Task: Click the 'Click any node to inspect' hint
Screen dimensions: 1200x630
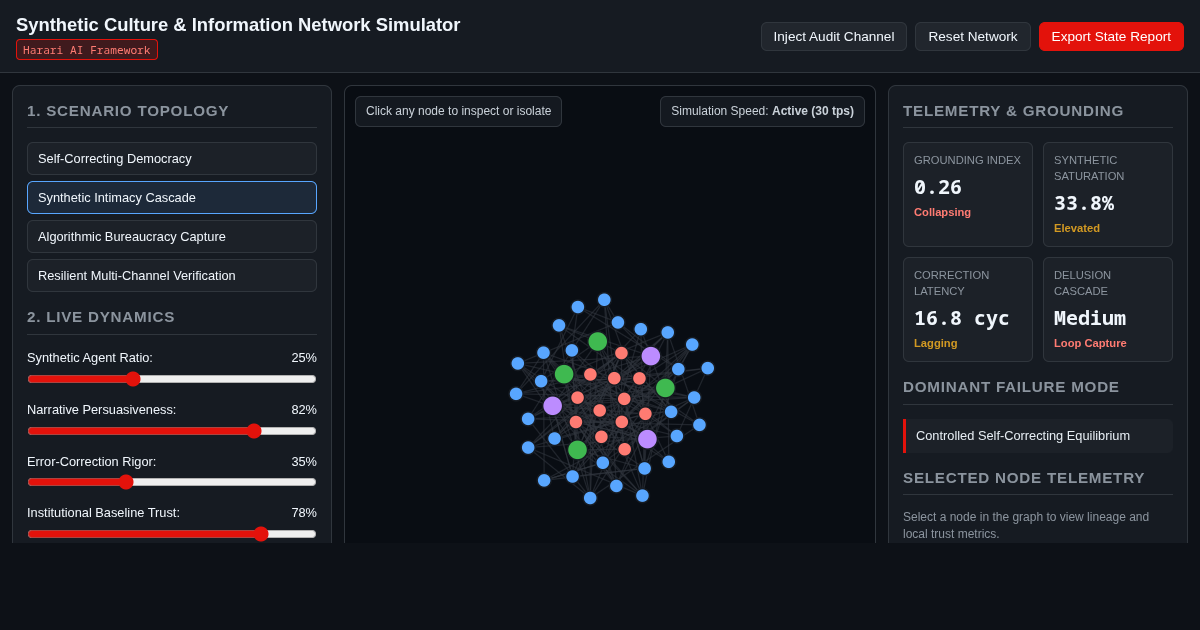Action: (458, 111)
